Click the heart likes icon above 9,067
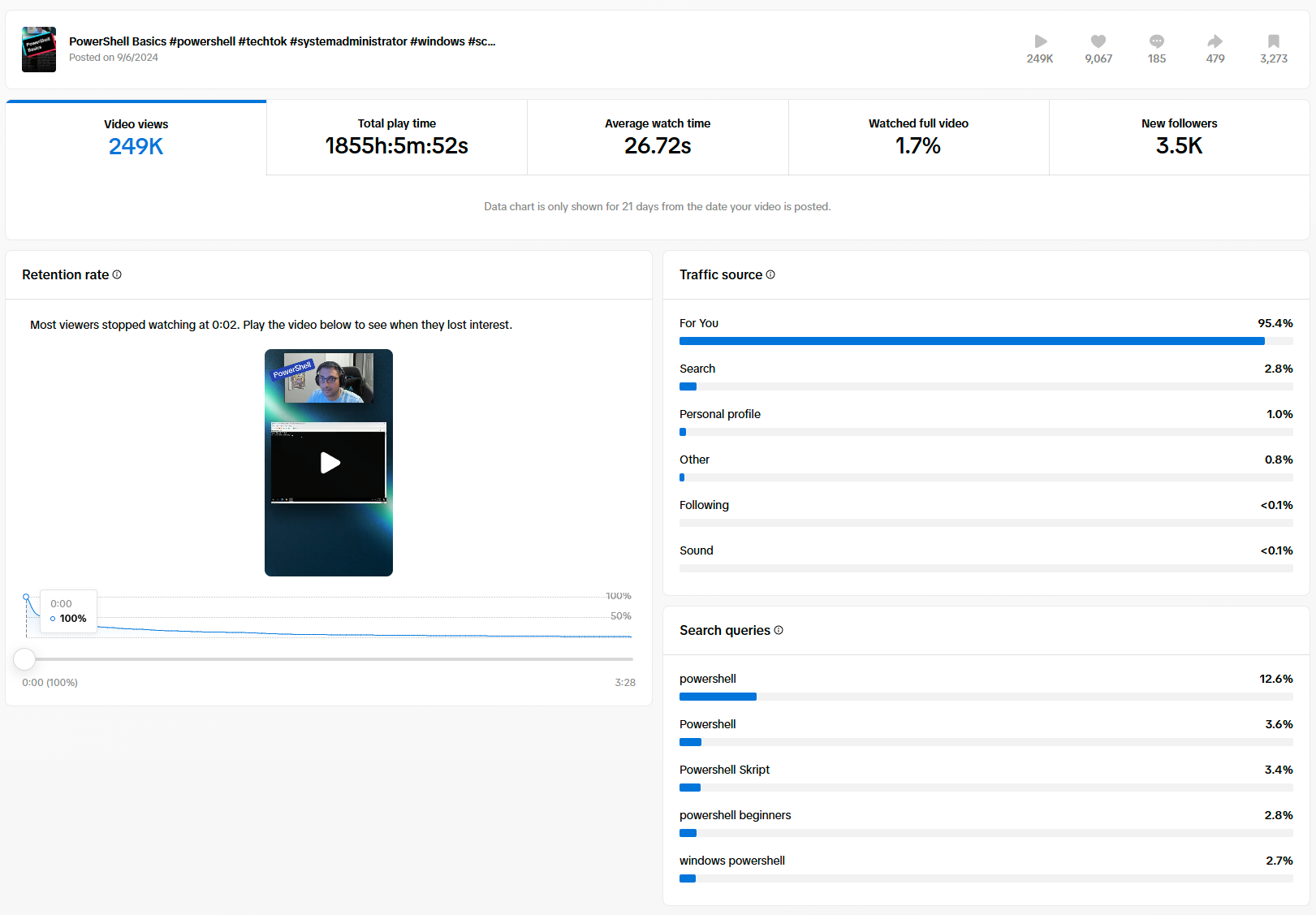This screenshot has height=915, width=1316. coord(1098,41)
